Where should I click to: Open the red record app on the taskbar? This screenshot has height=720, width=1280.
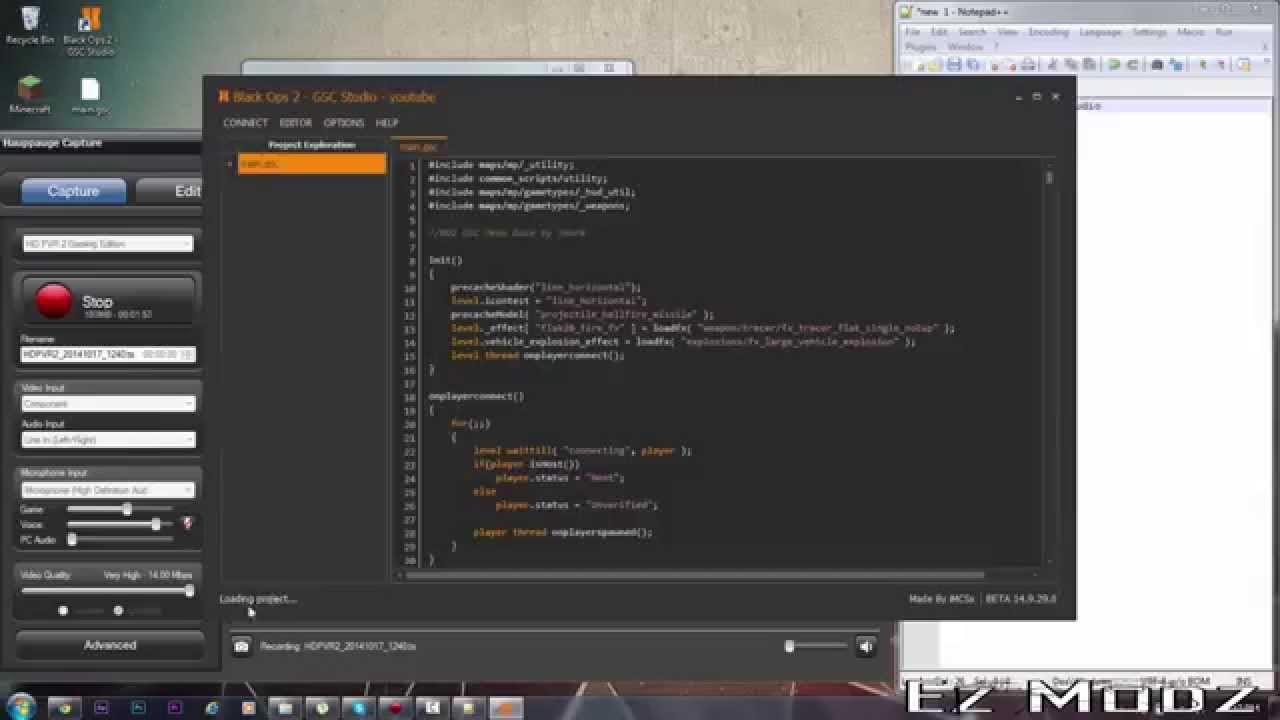[x=396, y=707]
